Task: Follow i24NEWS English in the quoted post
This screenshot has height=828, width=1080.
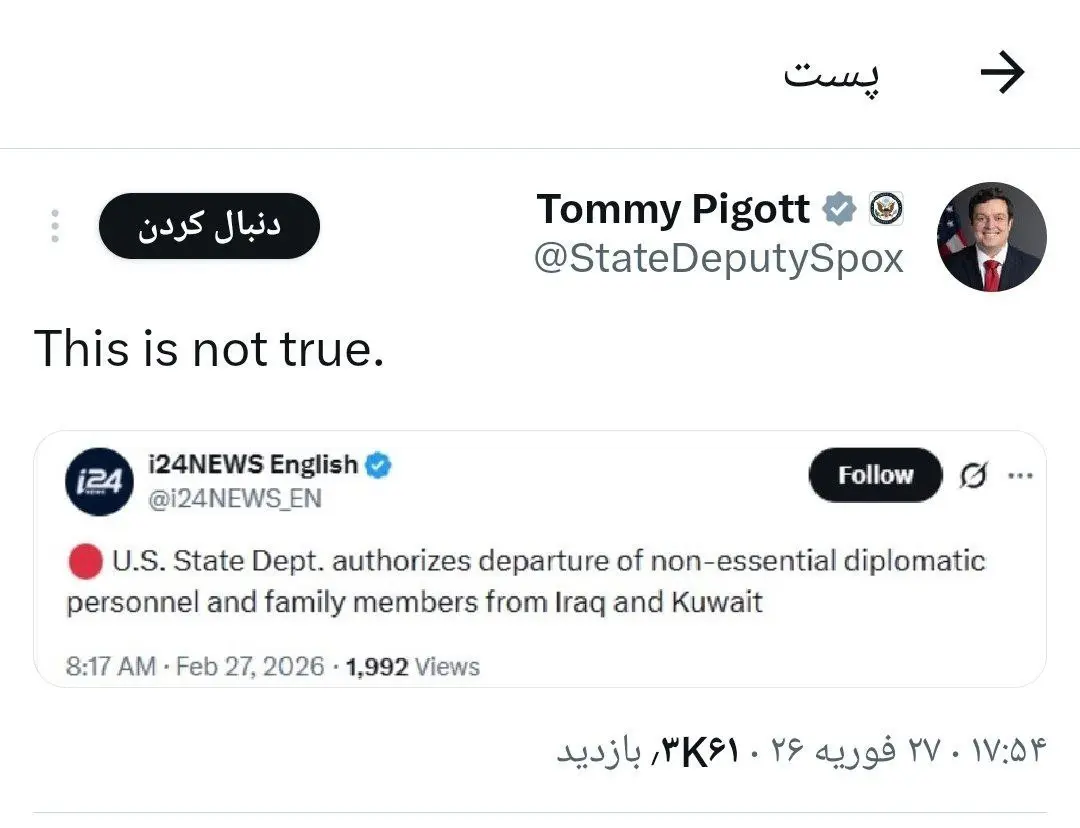Action: (875, 475)
